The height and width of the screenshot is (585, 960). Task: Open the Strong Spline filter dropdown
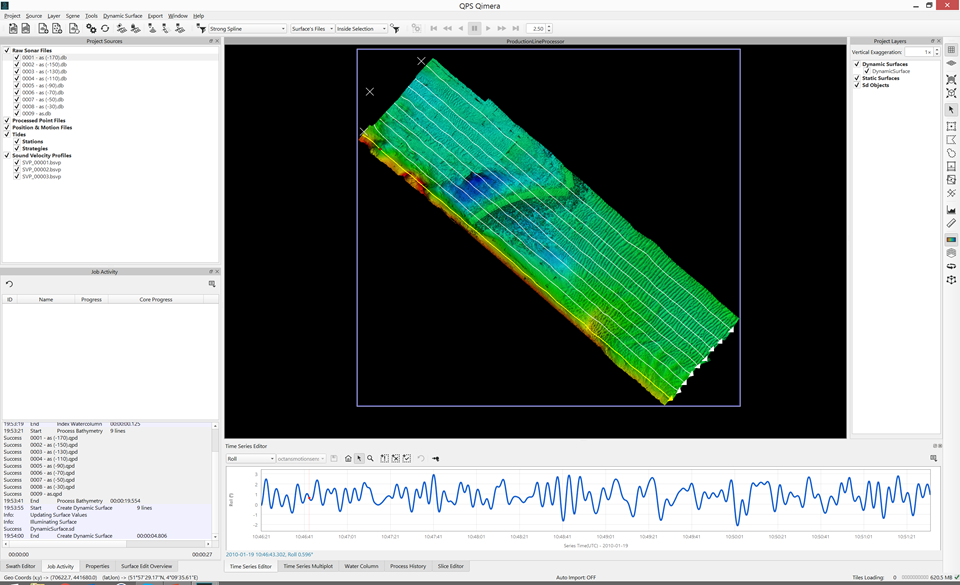247,29
